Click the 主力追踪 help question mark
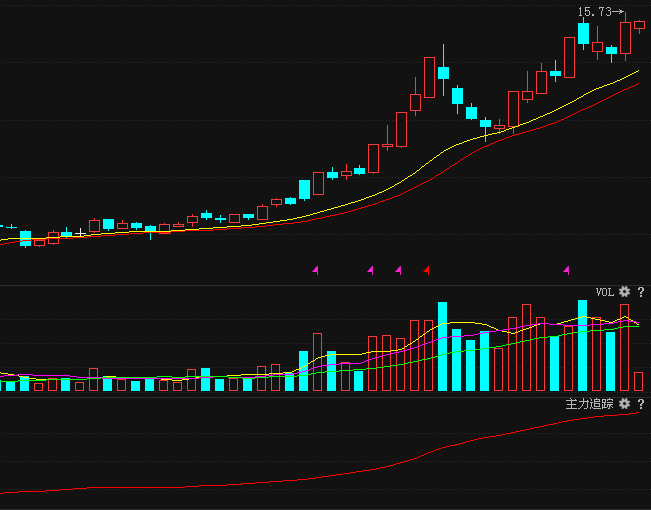The image size is (651, 510). click(640, 403)
